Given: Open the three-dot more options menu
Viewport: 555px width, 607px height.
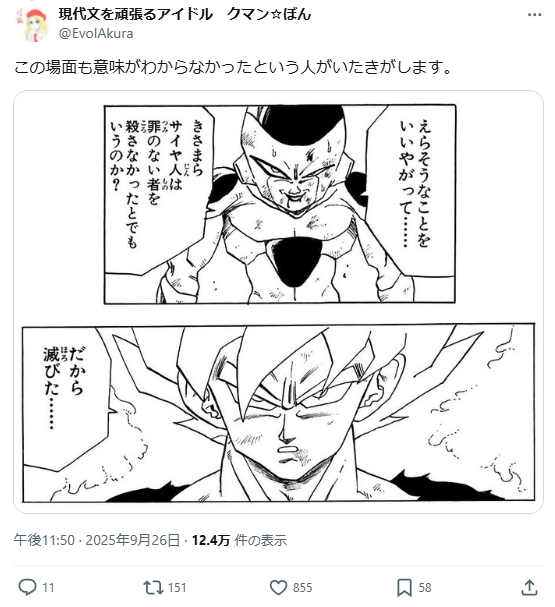Looking at the screenshot, I should [x=534, y=15].
